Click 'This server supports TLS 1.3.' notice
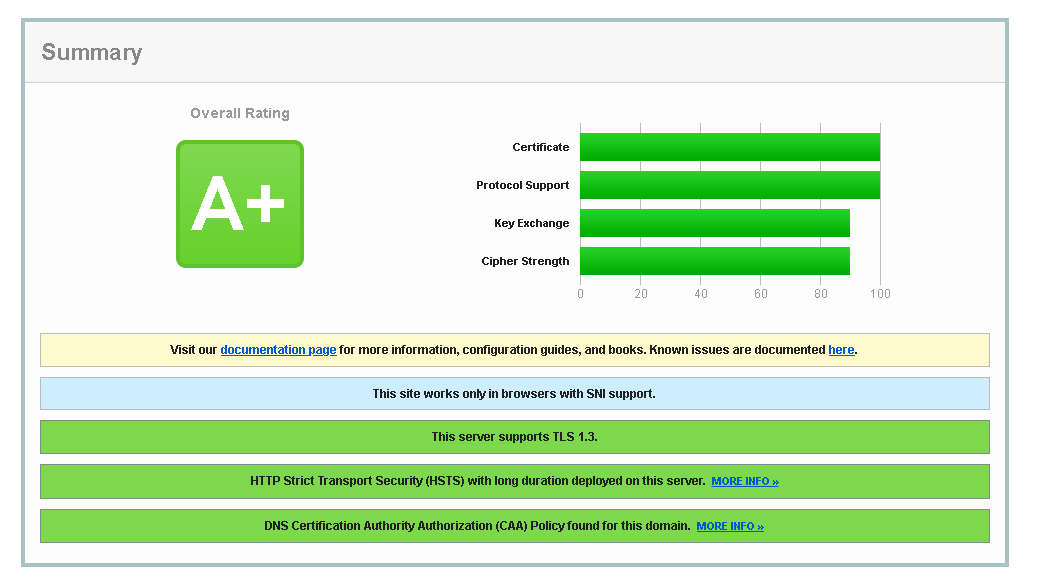 point(515,437)
